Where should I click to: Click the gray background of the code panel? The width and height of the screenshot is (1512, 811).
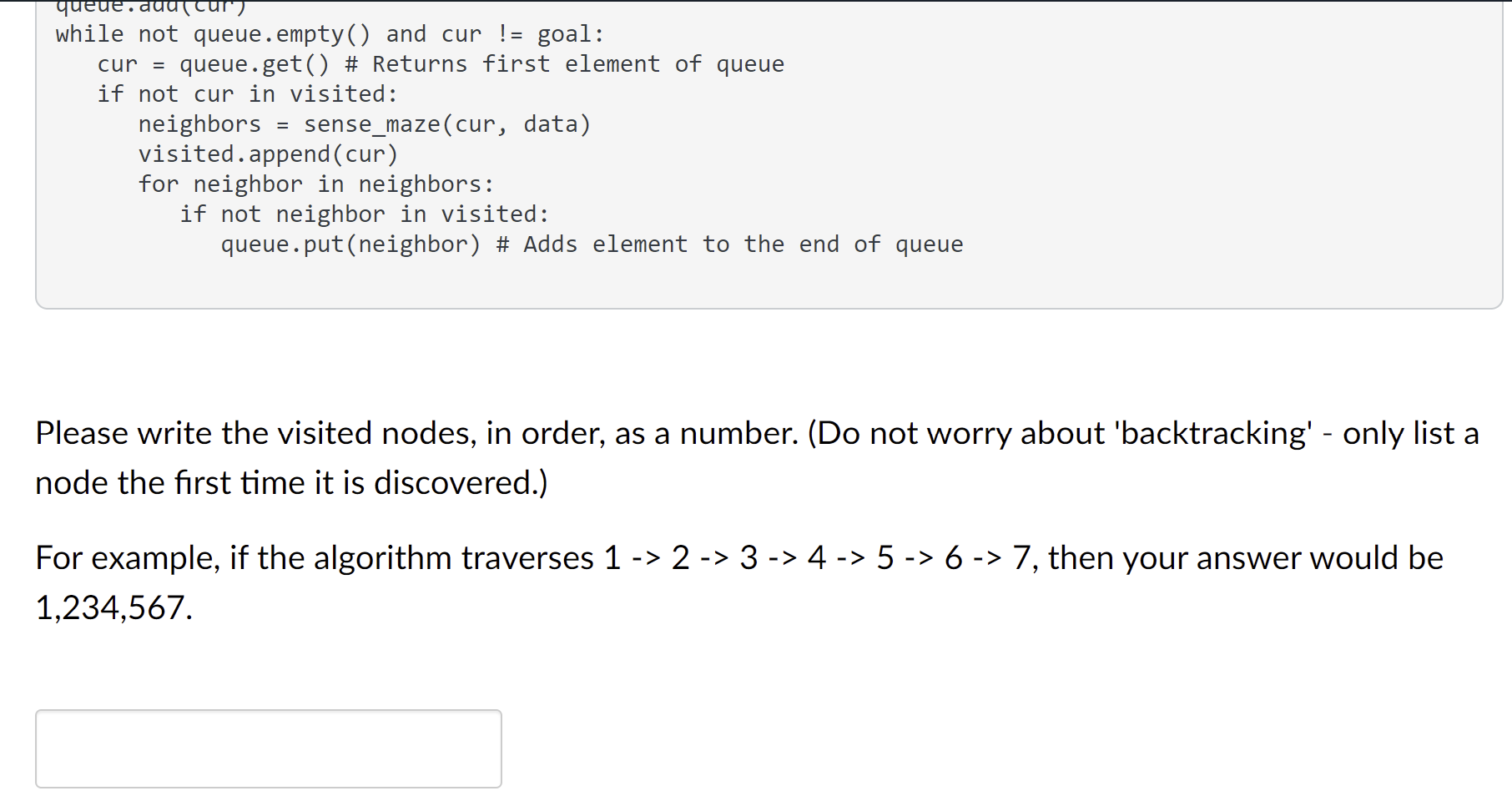click(1168, 284)
